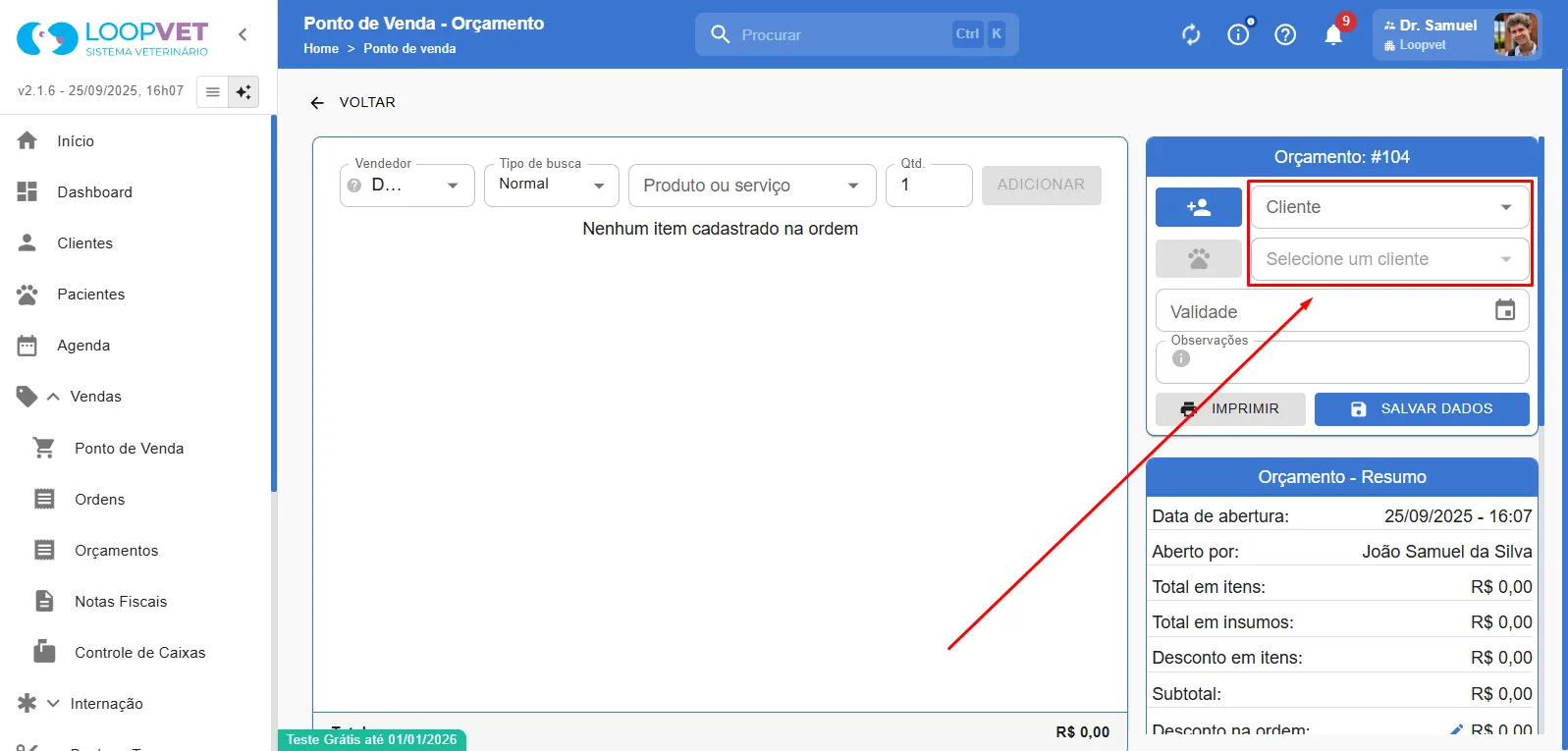Click the sidebar vertical scrollbar
Screen dimensions: 1568x751
[274, 303]
